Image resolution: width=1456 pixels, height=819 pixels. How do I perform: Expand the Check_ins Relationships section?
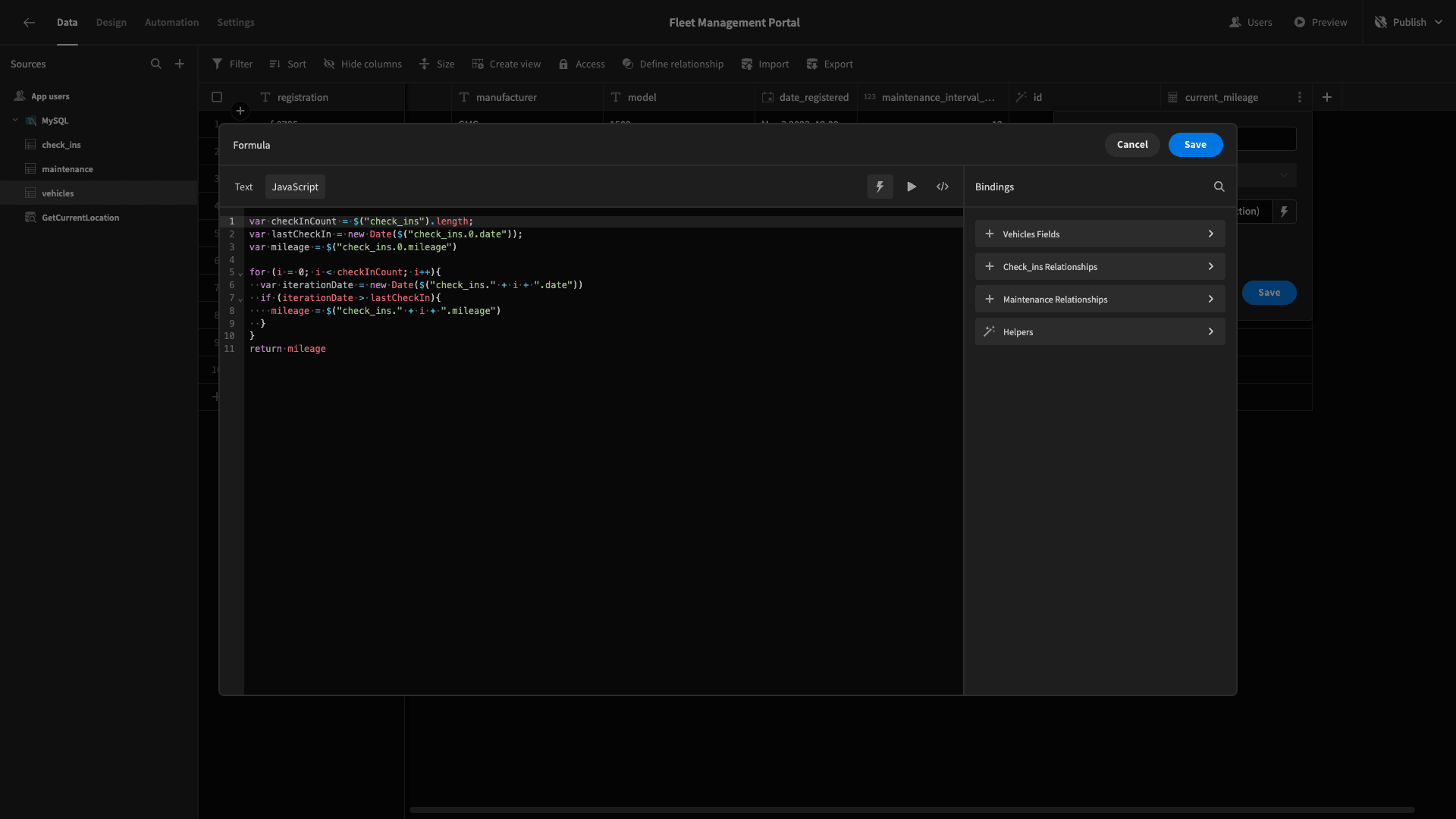1100,266
